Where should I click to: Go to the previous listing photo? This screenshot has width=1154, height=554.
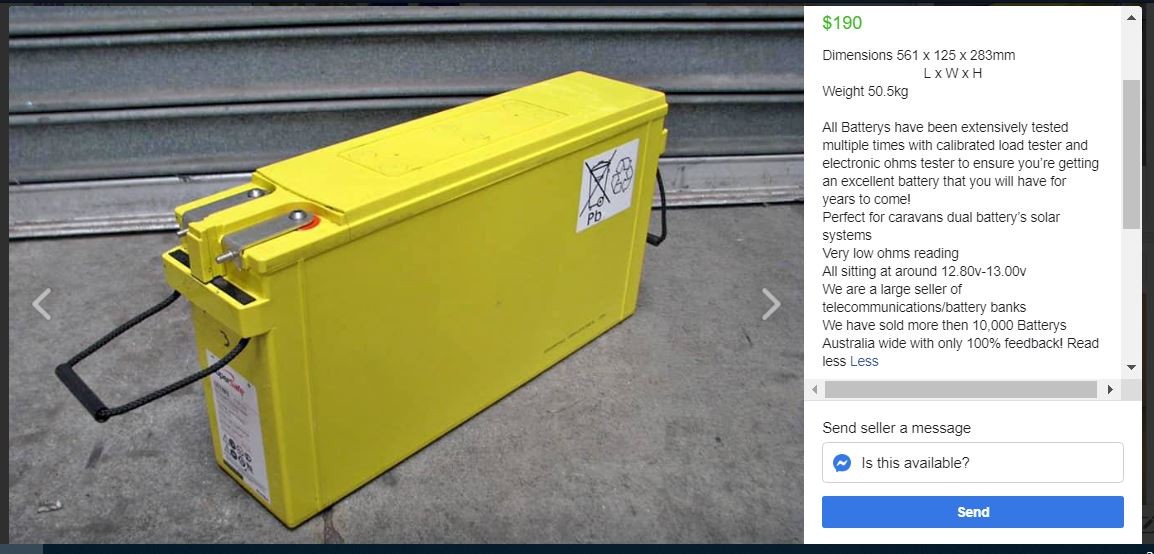(x=41, y=304)
